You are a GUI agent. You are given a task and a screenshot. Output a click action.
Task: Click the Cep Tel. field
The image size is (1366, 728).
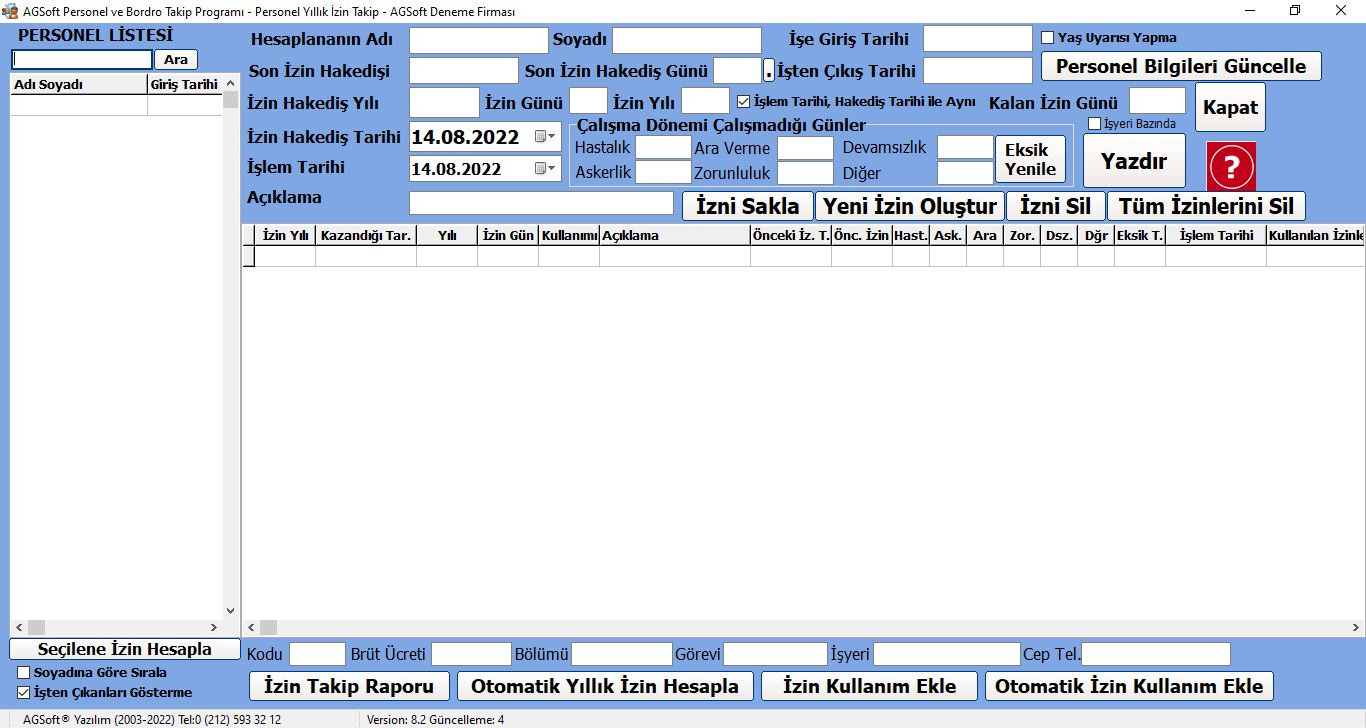click(x=1156, y=654)
